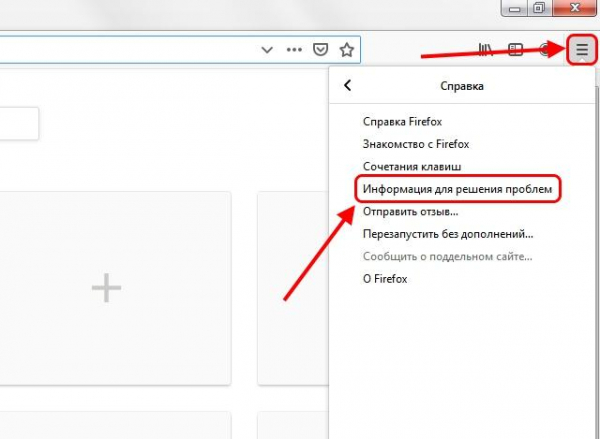The image size is (600, 439).
Task: Restore down the Firefox window
Action: (539, 8)
